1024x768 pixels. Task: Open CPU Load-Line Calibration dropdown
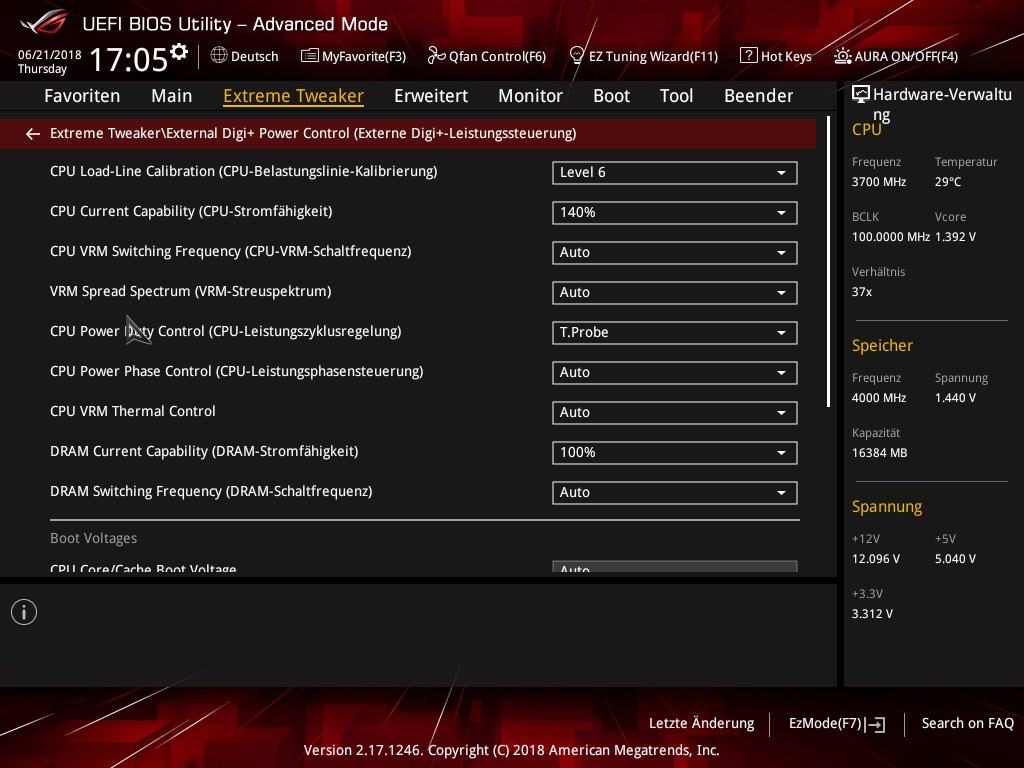click(675, 172)
